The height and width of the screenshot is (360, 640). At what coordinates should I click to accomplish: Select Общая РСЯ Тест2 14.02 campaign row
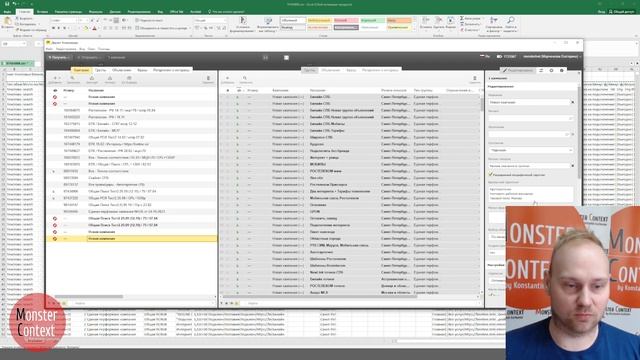(131, 137)
